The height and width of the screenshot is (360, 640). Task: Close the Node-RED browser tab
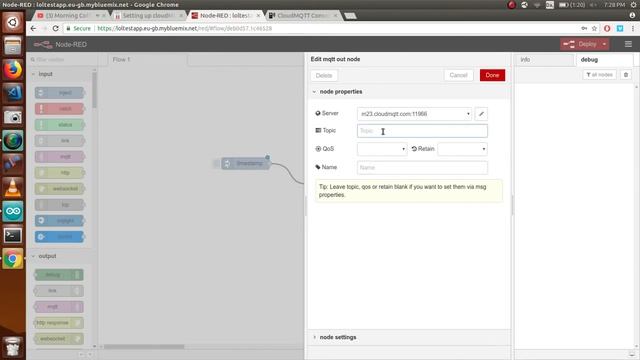pos(258,16)
